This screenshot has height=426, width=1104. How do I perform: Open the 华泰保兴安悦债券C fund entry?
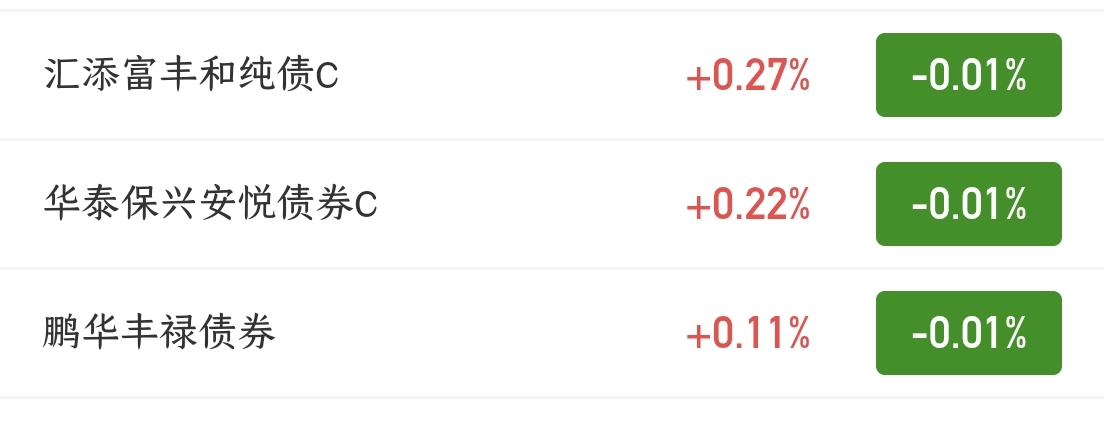click(552, 204)
